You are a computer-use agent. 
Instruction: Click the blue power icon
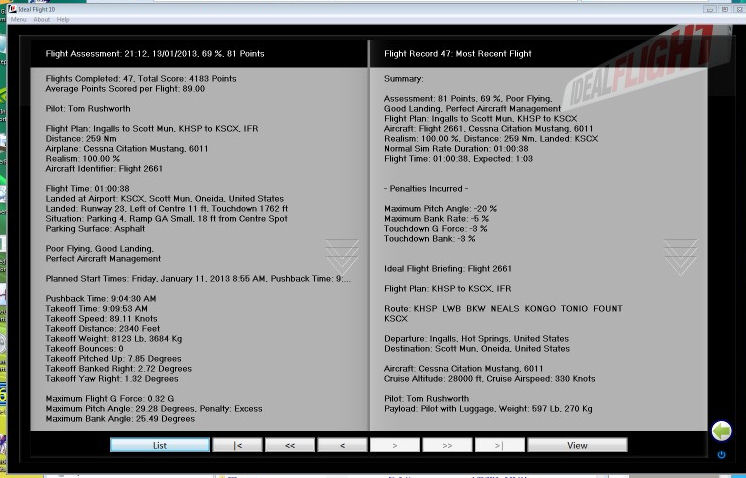721,455
